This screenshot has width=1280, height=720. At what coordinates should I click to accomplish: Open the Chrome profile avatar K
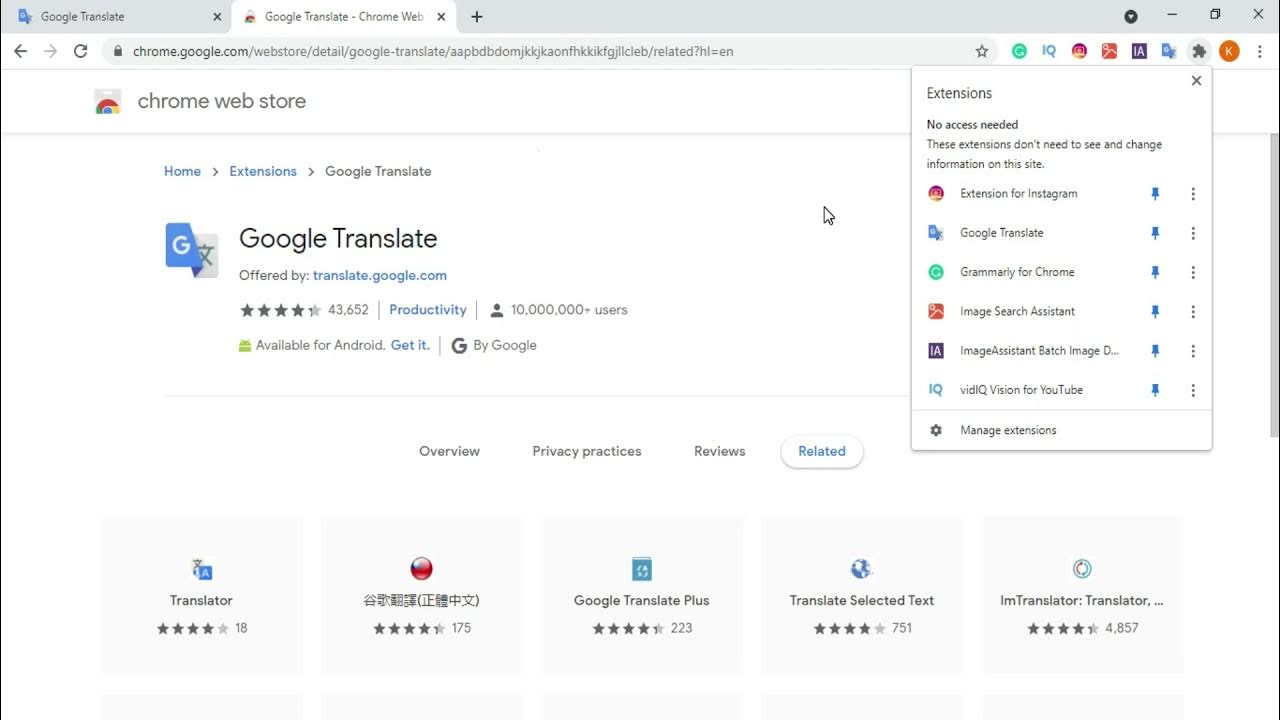tap(1229, 51)
